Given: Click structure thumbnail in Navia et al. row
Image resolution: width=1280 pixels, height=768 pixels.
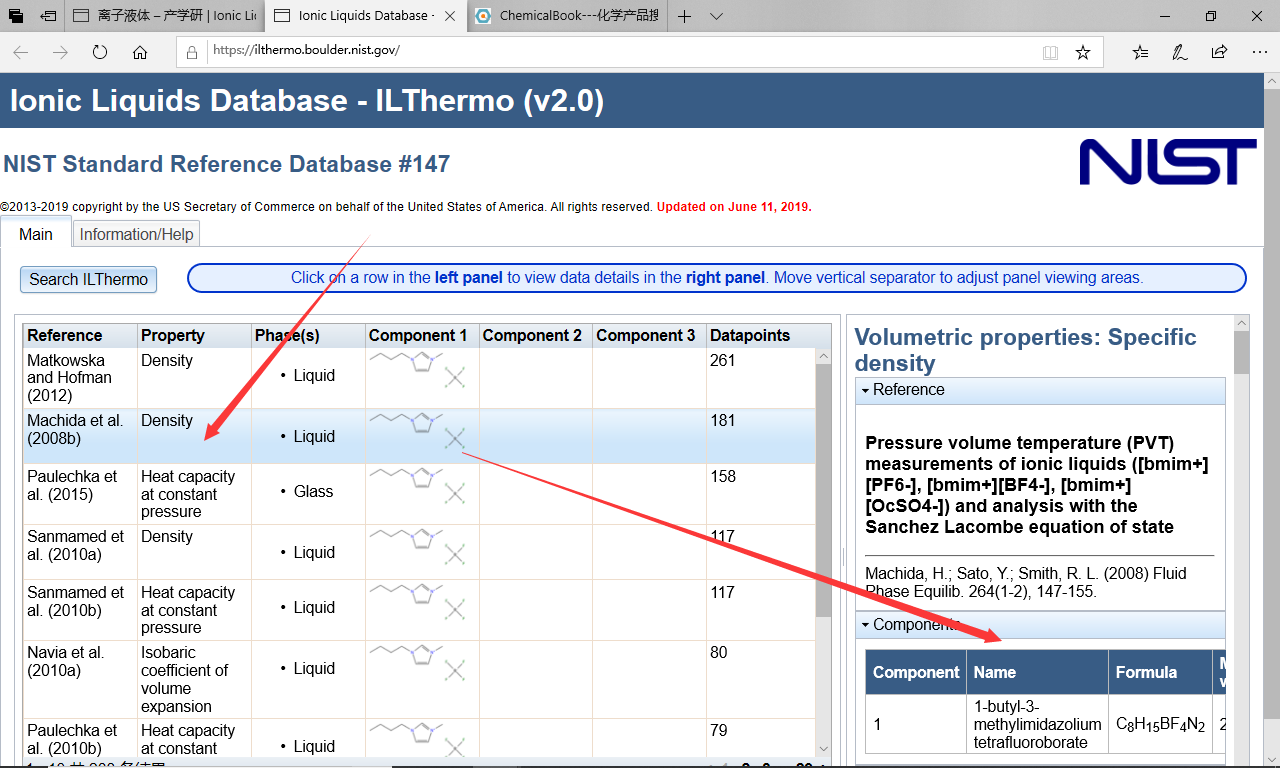Looking at the screenshot, I should (x=419, y=661).
